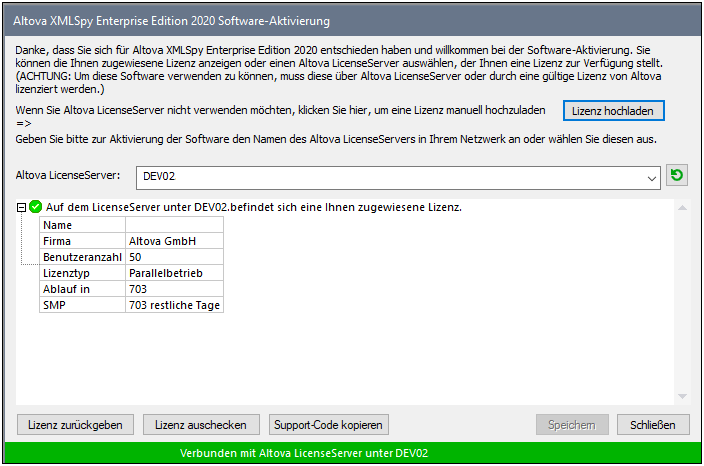Click the Schließen button
This screenshot has height=466, width=704.
[653, 425]
